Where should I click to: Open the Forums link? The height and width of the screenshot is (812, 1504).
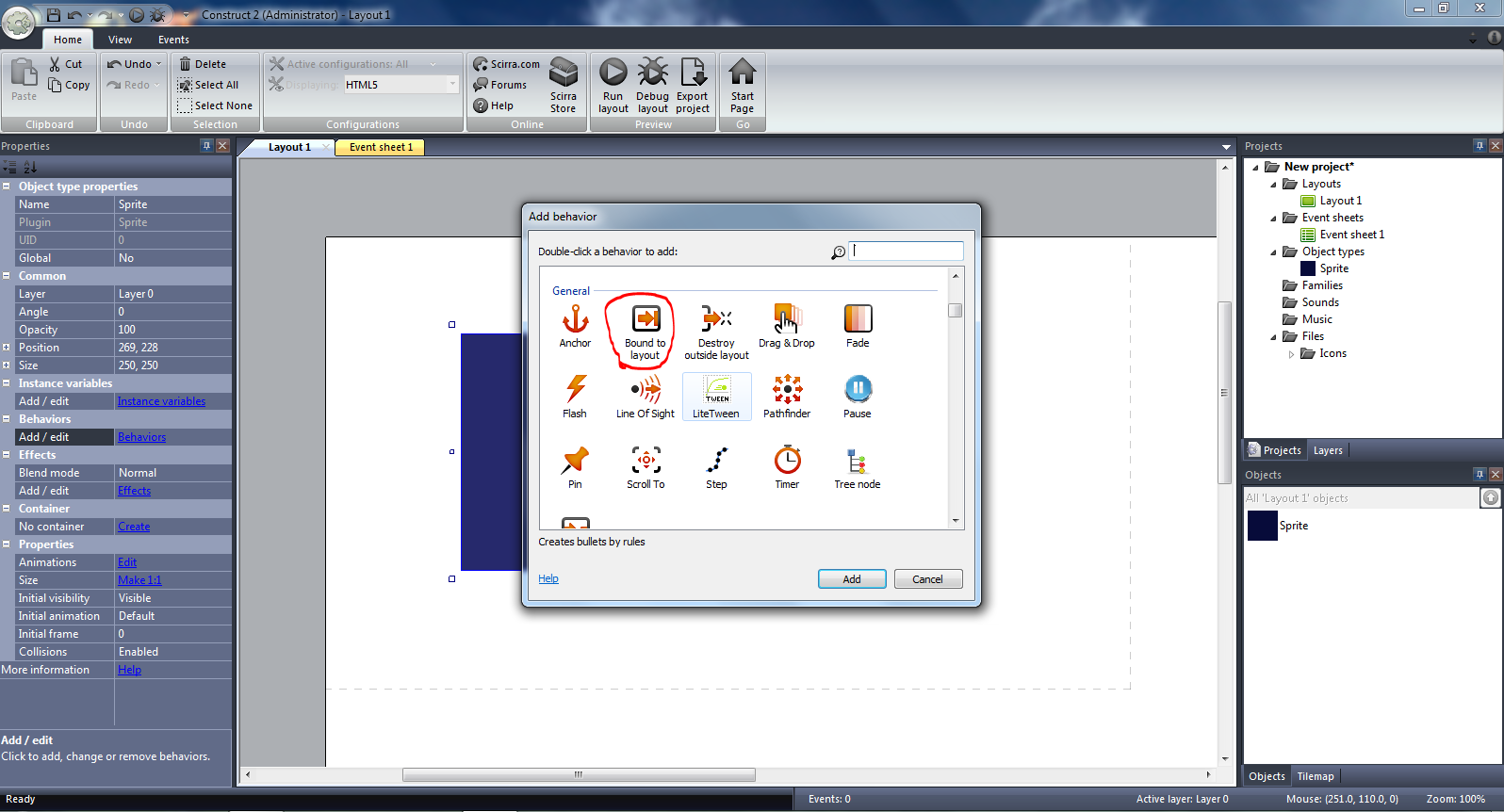tap(500, 85)
